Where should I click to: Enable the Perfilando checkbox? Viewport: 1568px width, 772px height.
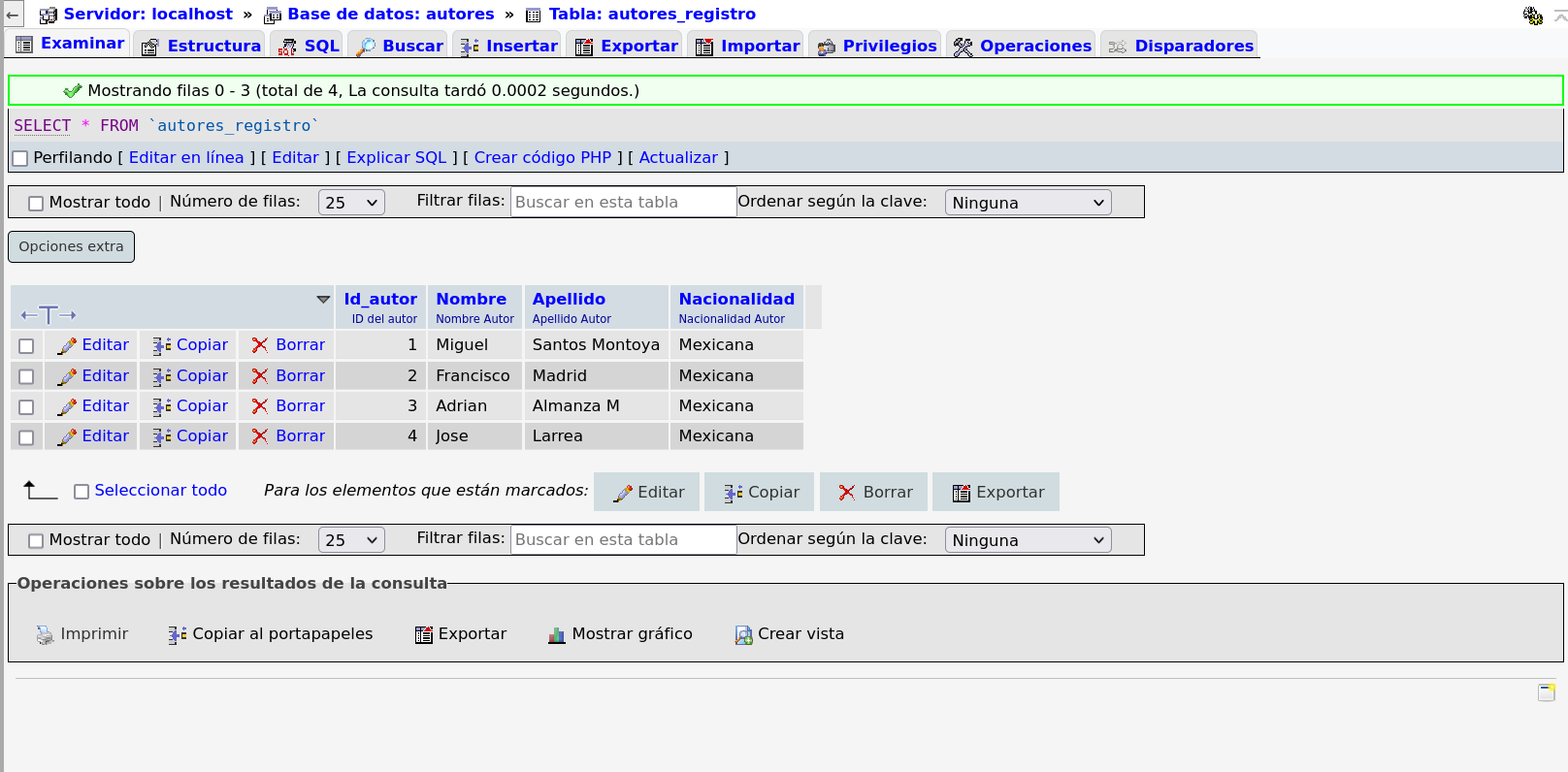coord(20,158)
